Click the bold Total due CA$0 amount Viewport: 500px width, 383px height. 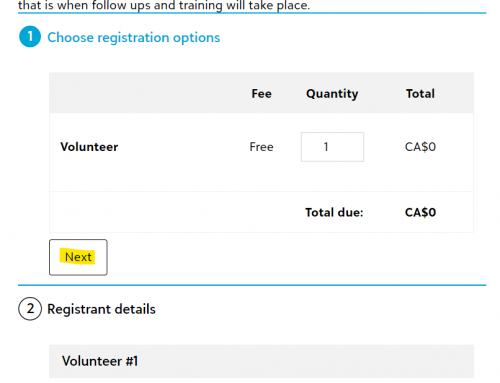[x=420, y=212]
